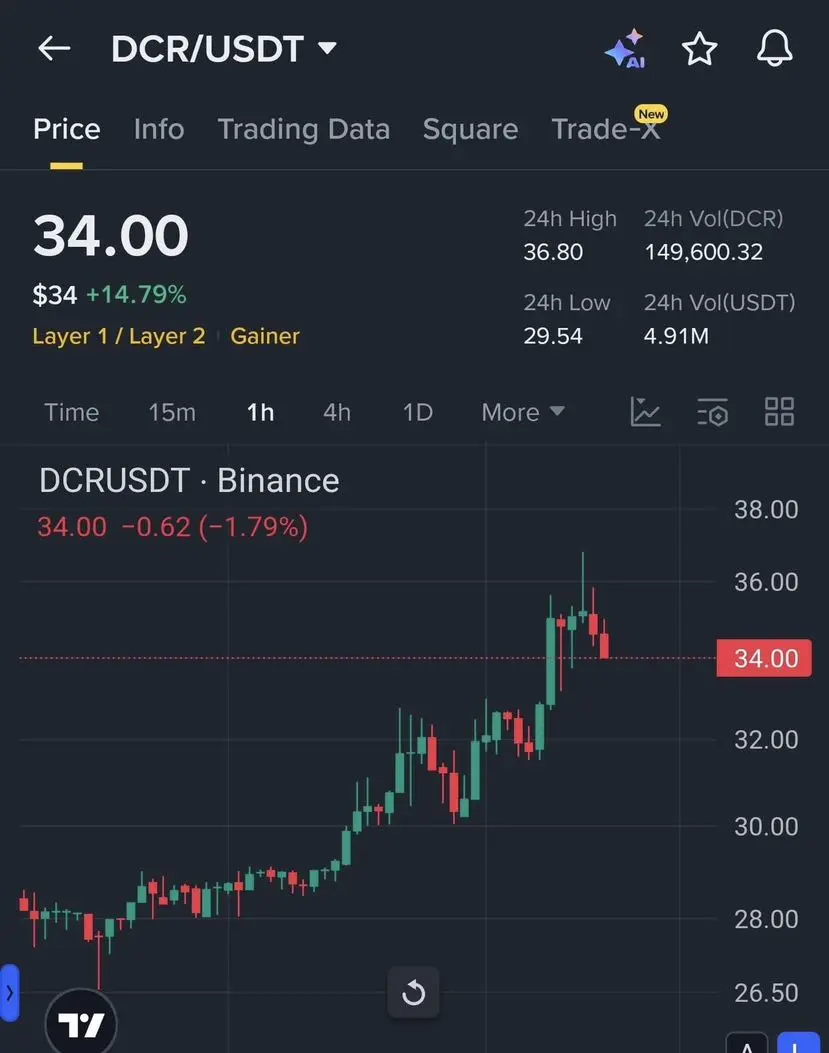Tap the −0.62 (−1.79%) chart change
Image resolution: width=829 pixels, height=1053 pixels.
click(x=215, y=527)
